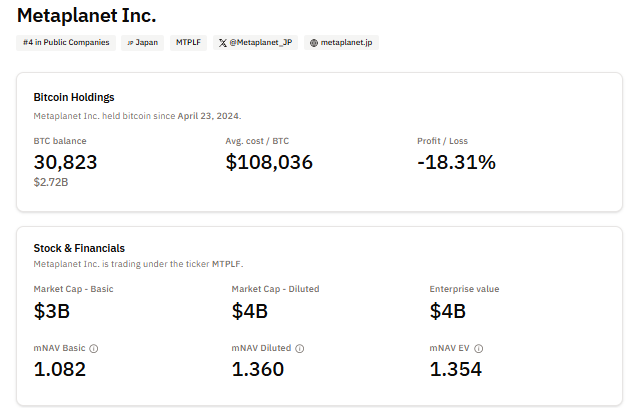Click the X logo beside @Metaplanet_JP
The image size is (633, 408).
click(x=223, y=43)
